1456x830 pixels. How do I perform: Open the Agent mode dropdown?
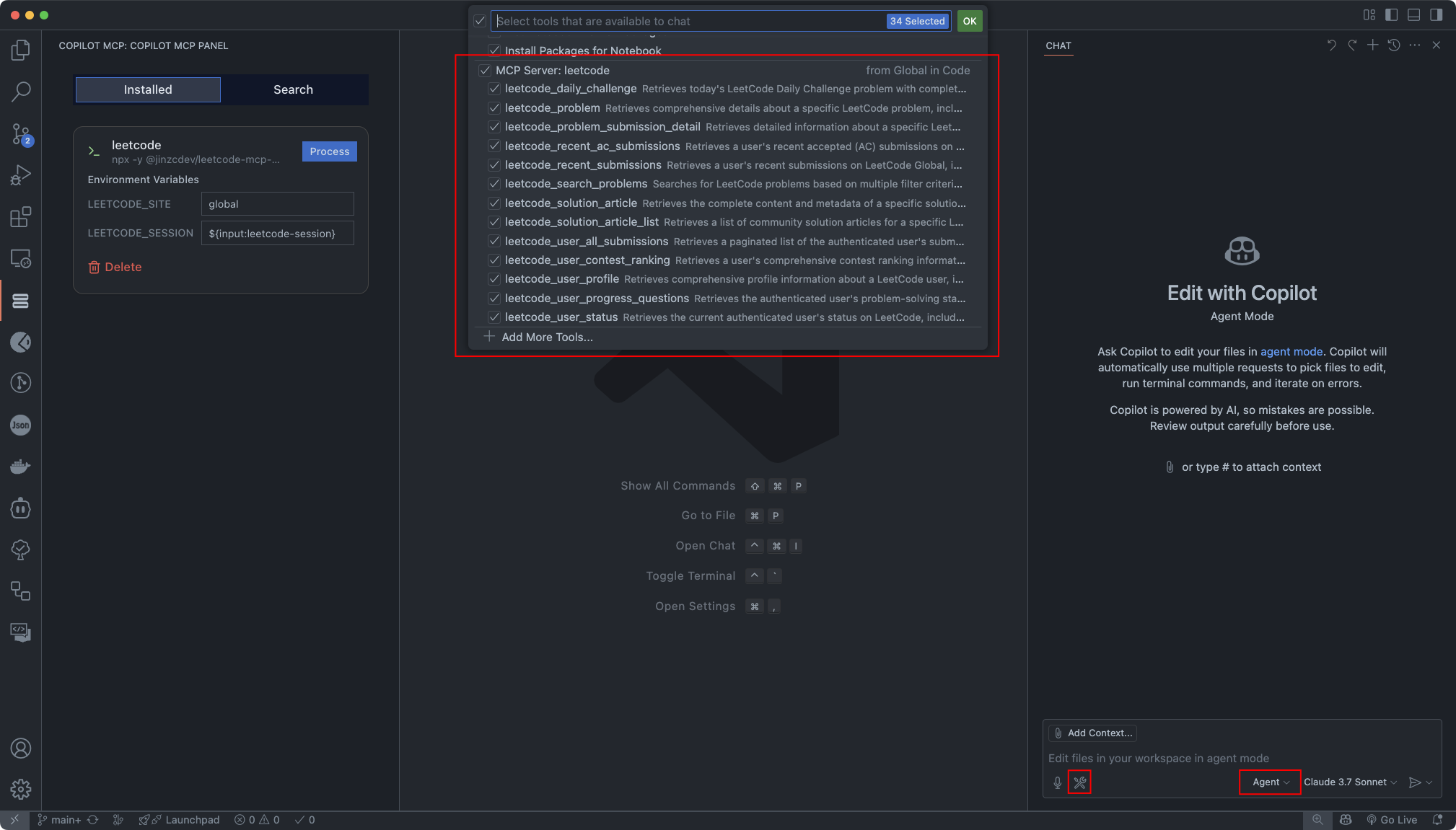[1270, 782]
